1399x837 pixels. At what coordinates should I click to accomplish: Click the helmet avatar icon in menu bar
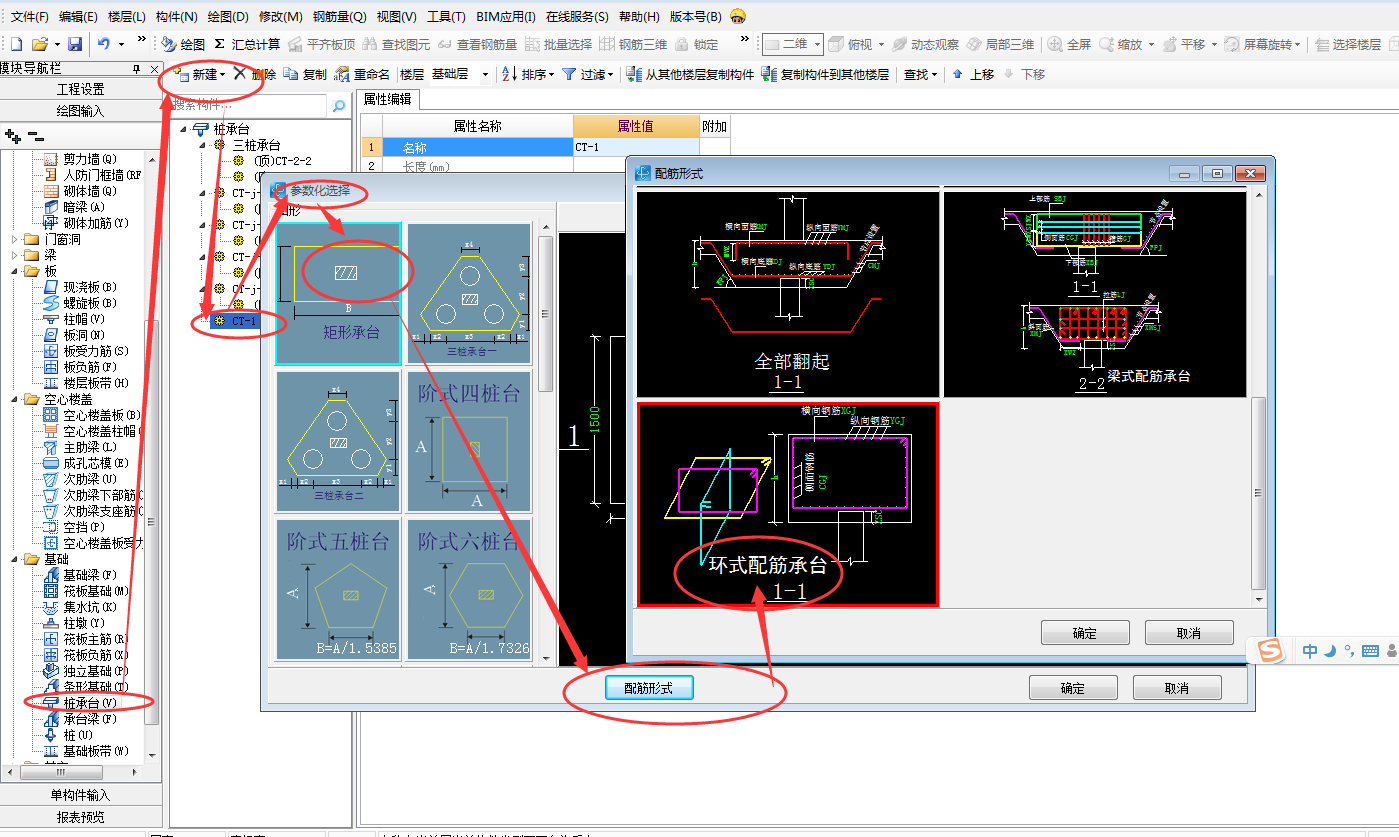pos(738,16)
